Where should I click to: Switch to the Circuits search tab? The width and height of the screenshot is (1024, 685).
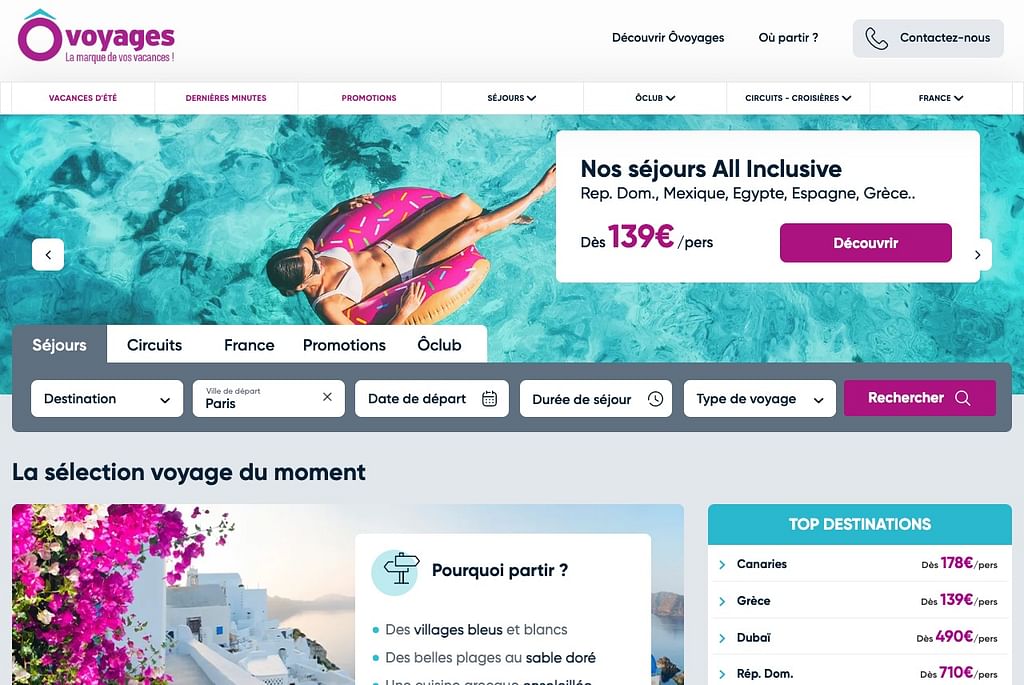click(x=155, y=345)
